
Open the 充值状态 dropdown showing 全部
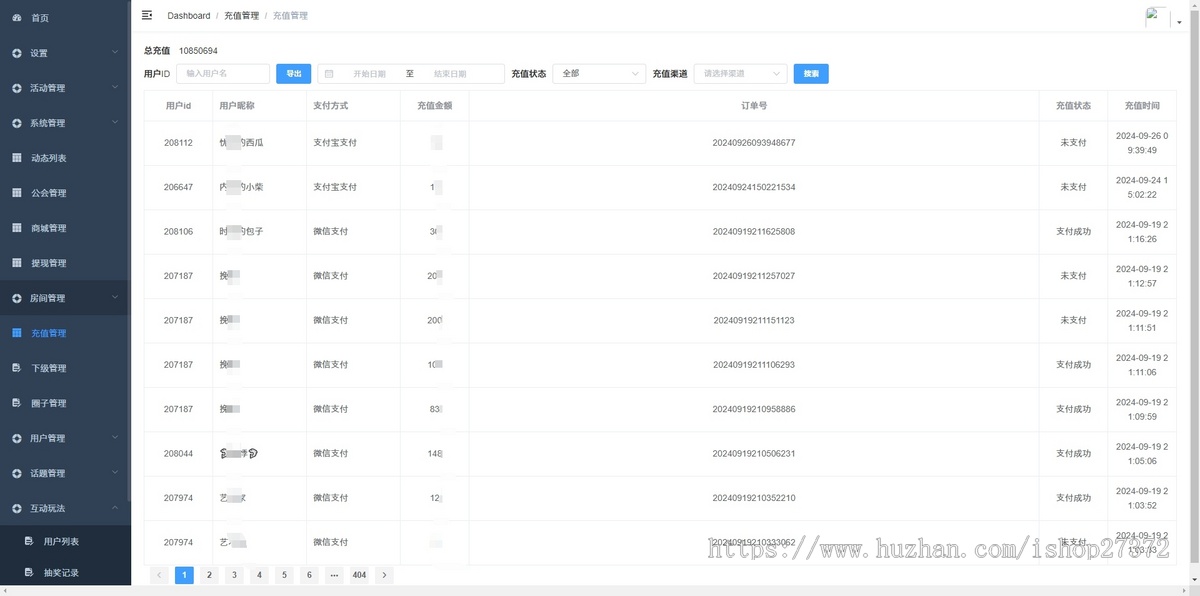pos(599,74)
